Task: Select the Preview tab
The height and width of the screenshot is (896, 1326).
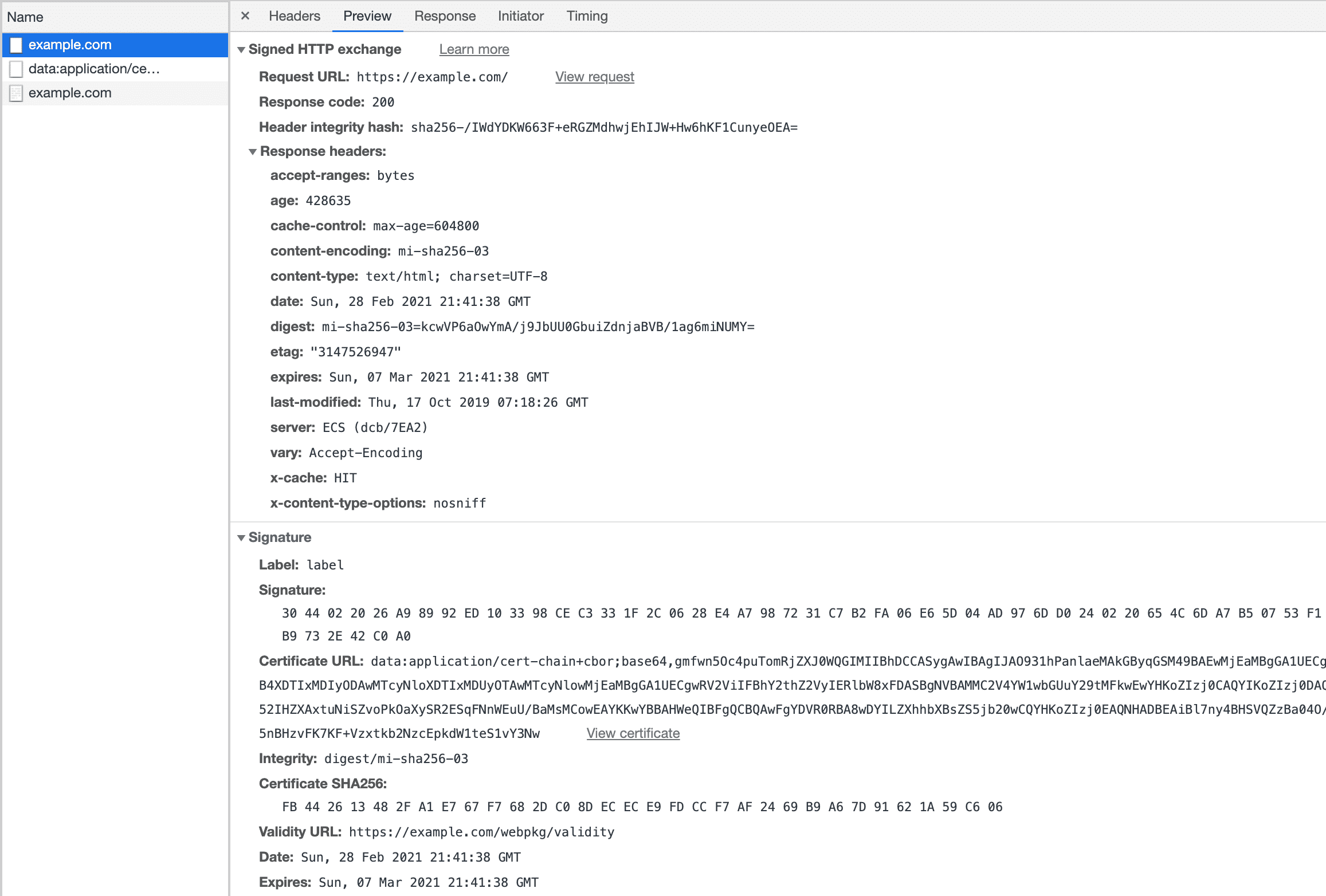Action: (x=367, y=15)
